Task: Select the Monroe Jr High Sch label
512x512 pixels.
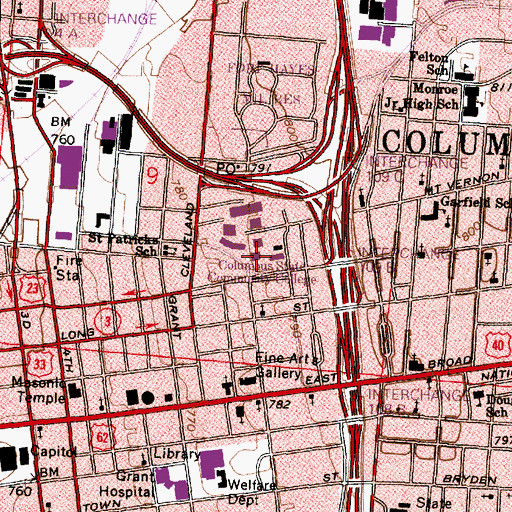Action: pos(423,97)
